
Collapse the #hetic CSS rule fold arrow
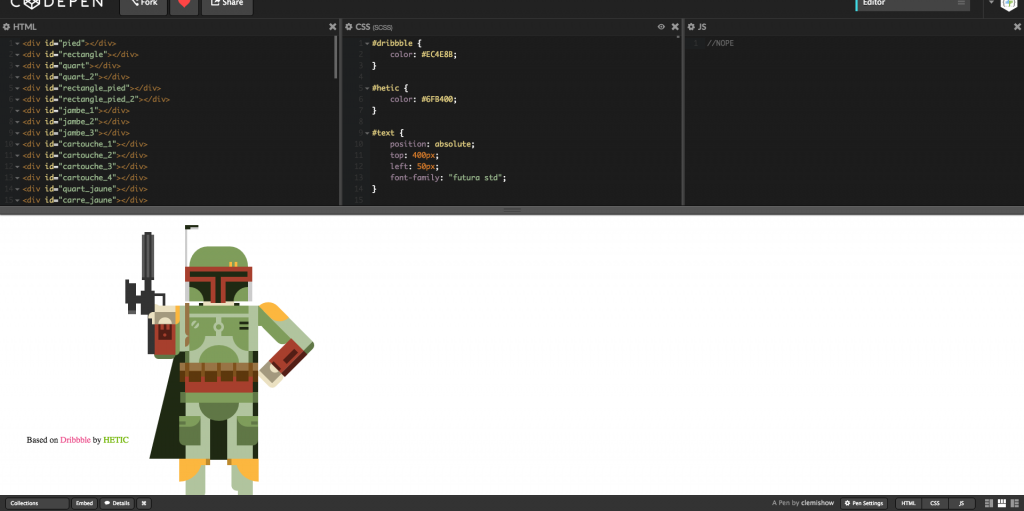click(x=368, y=88)
